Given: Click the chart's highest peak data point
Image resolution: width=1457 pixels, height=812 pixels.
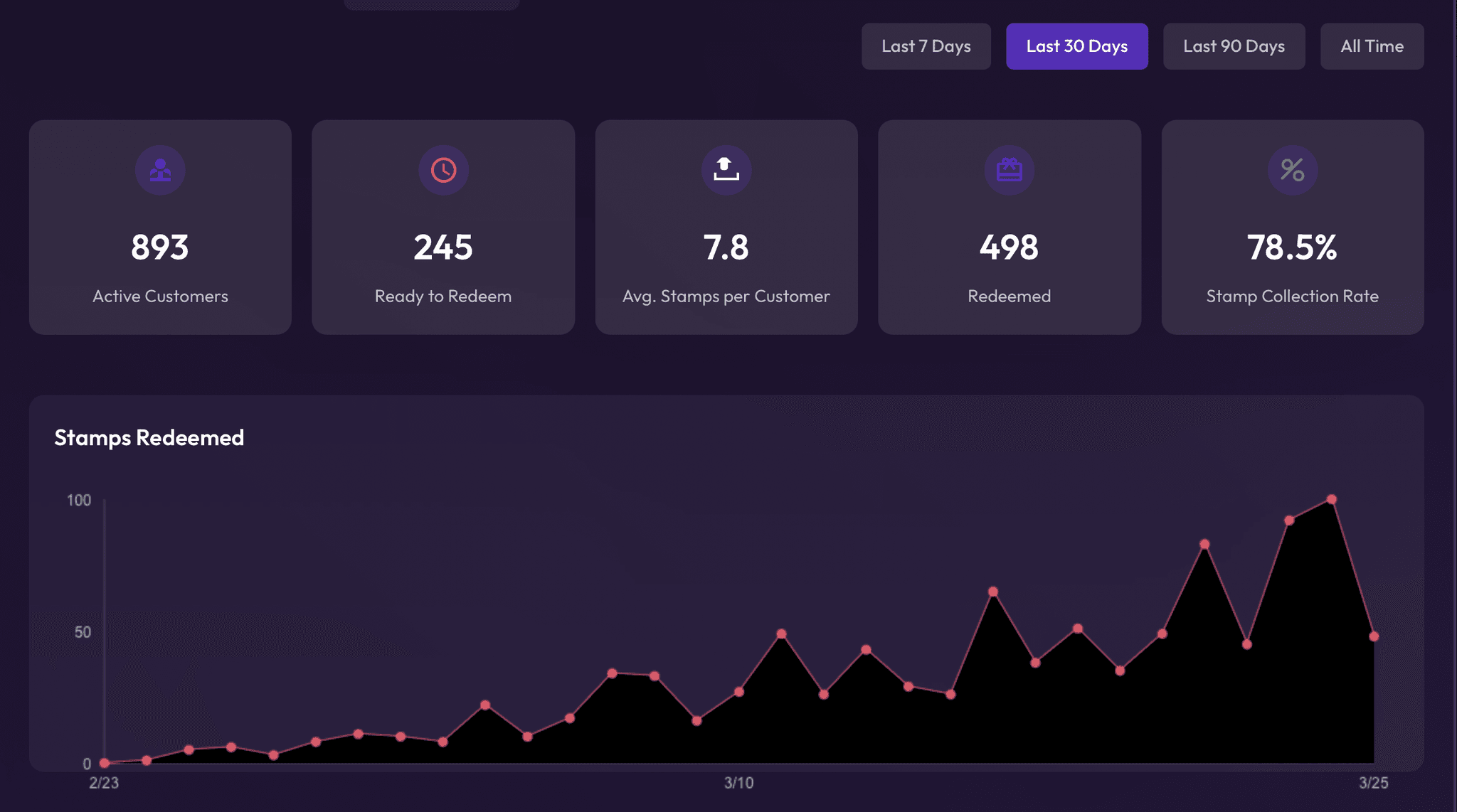Looking at the screenshot, I should (x=1331, y=499).
